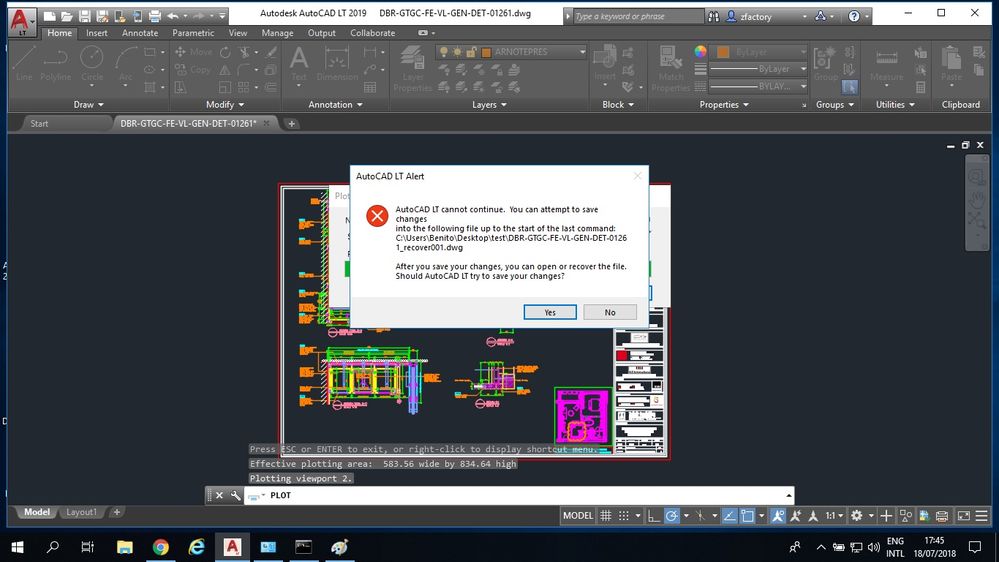Select the Line tool

(24, 64)
